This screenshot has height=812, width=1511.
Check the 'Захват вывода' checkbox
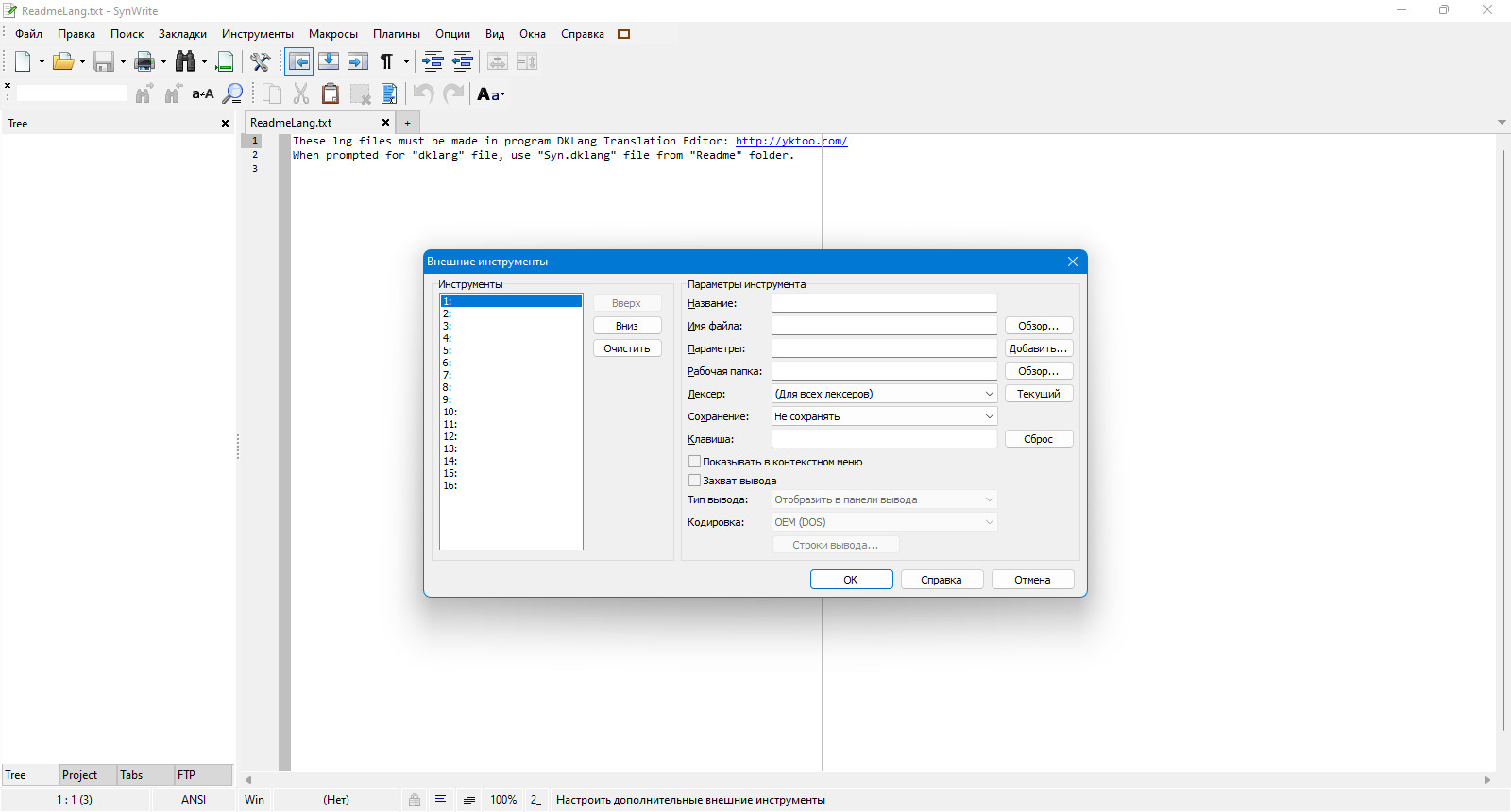point(695,481)
